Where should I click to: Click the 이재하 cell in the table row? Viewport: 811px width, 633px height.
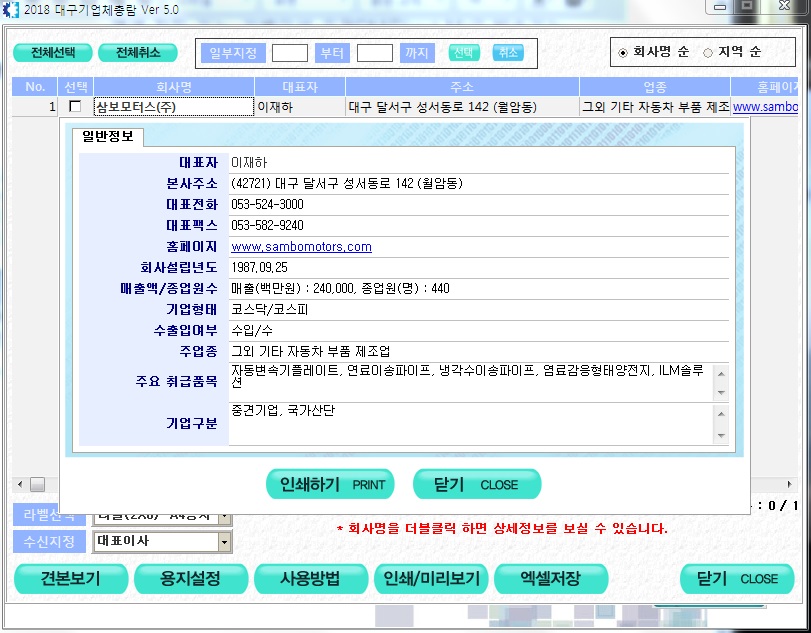point(300,107)
